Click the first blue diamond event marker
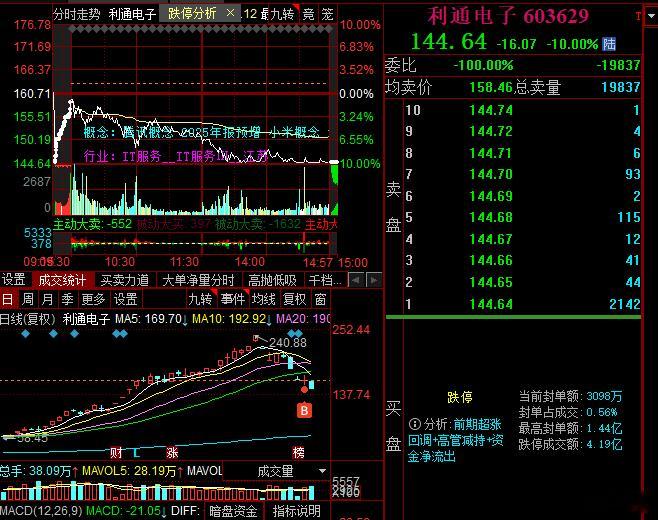The width and height of the screenshot is (658, 520). [26, 334]
